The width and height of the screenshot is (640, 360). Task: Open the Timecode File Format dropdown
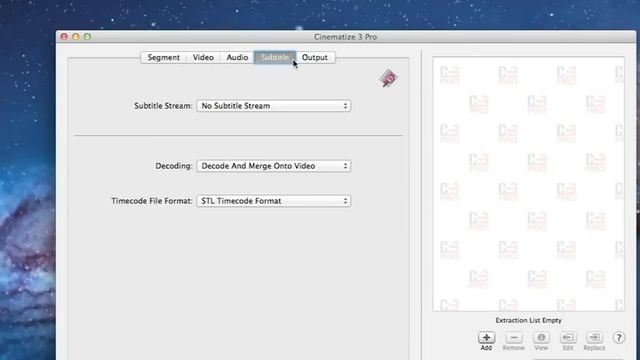pyautogui.click(x=273, y=201)
